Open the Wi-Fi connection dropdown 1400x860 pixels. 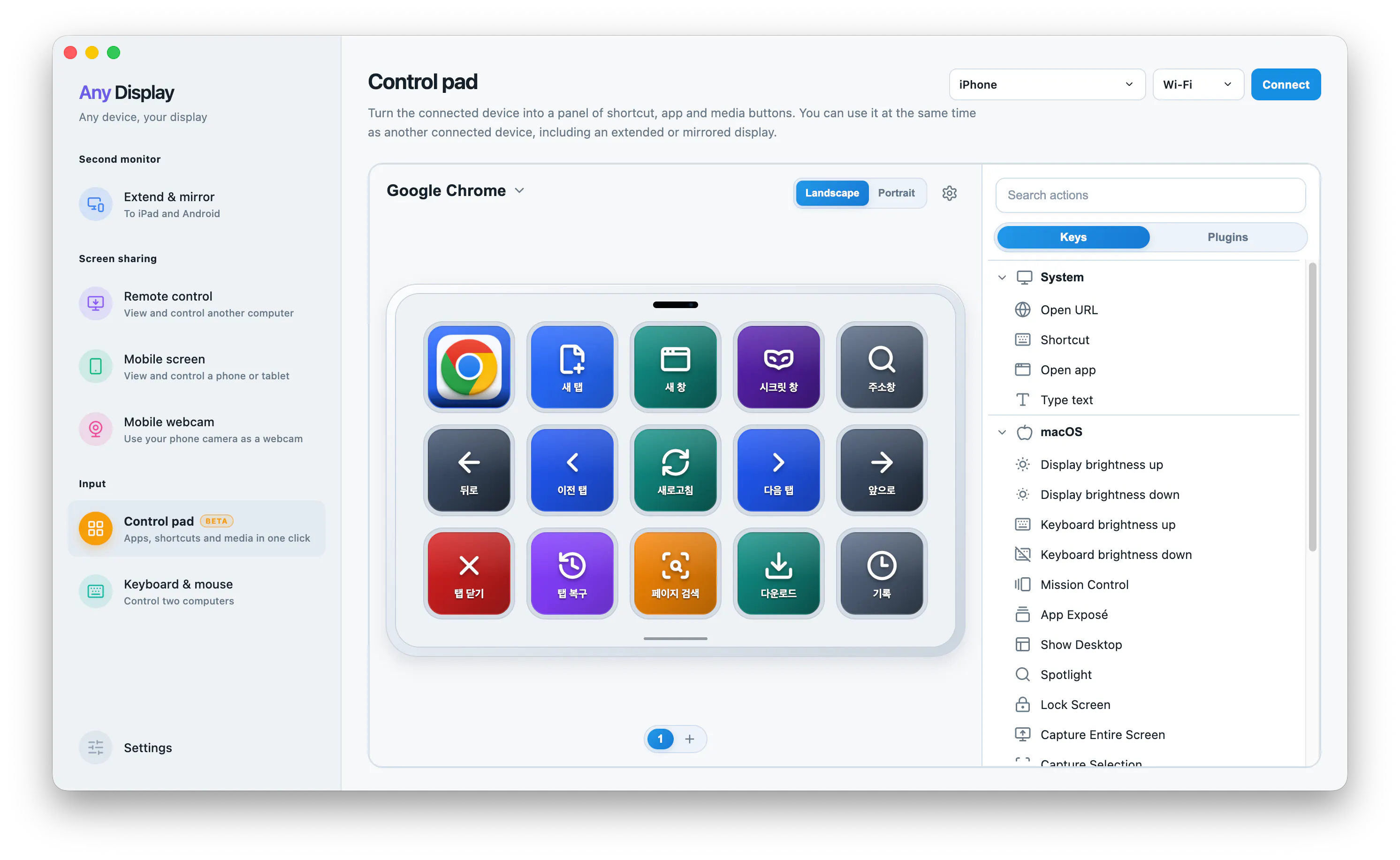1198,84
